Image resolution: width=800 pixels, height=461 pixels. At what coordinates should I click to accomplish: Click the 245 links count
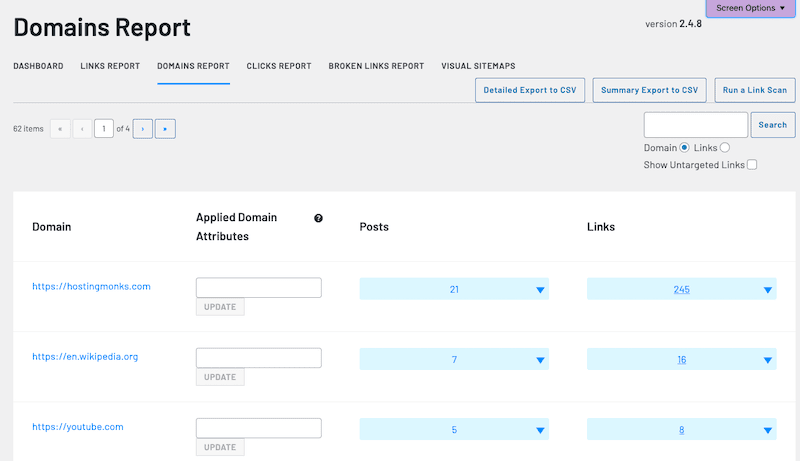[682, 290]
